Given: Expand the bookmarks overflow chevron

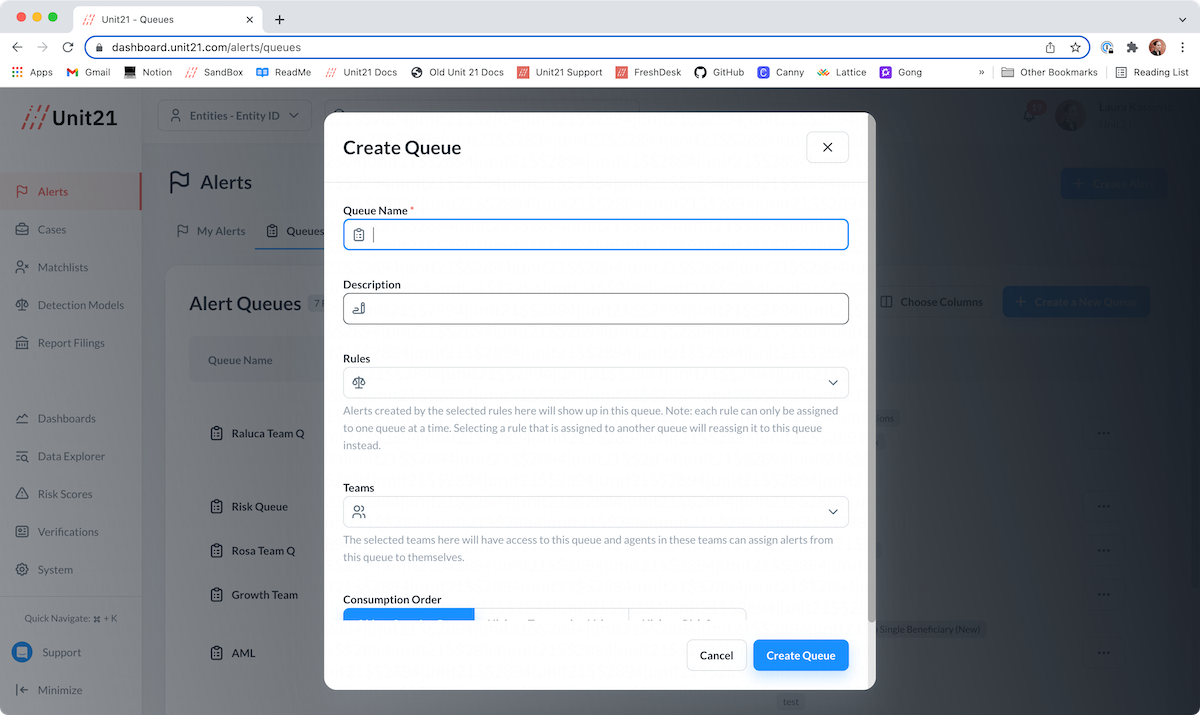Looking at the screenshot, I should (x=981, y=72).
